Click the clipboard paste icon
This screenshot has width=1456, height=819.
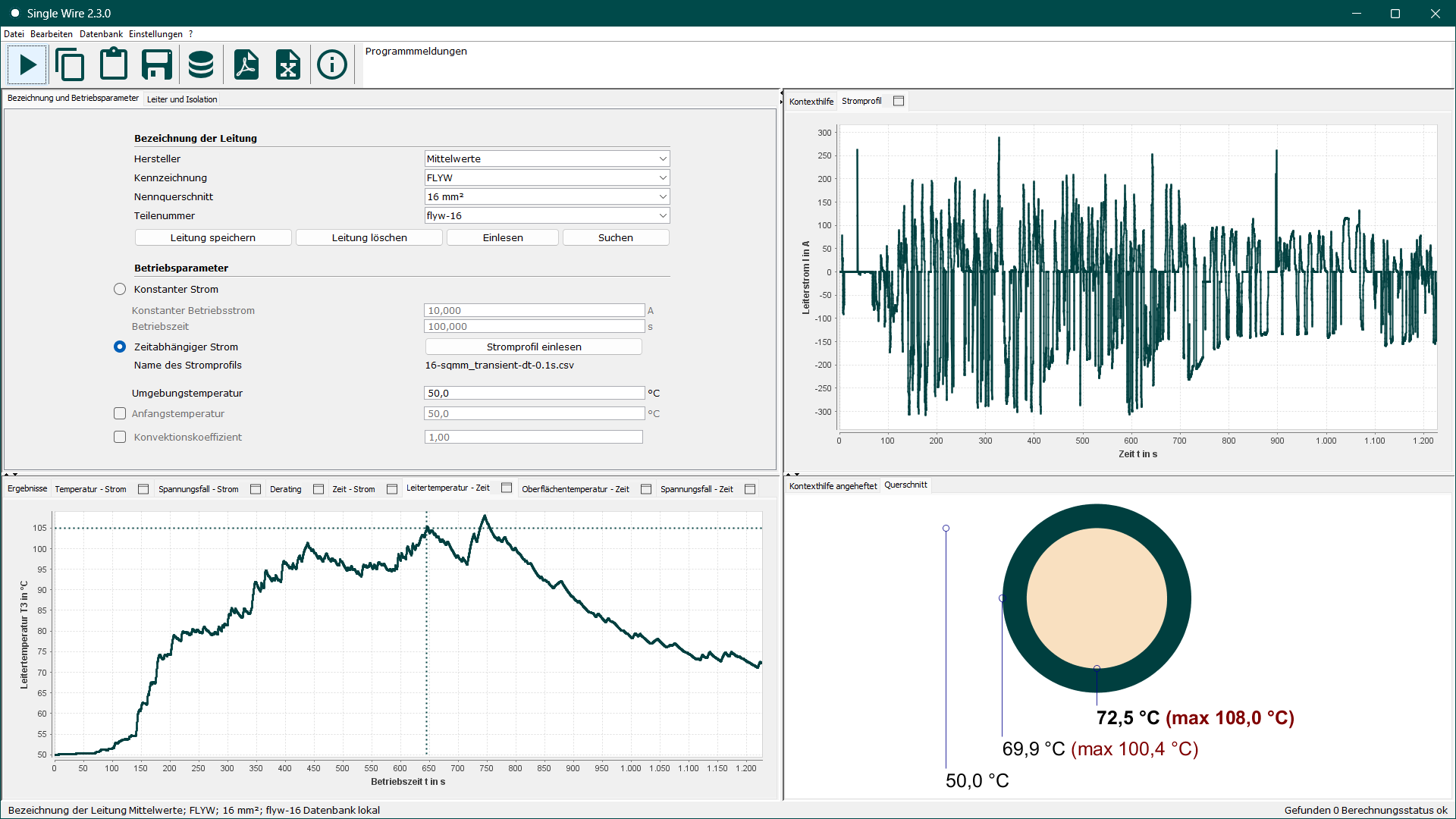click(x=114, y=64)
